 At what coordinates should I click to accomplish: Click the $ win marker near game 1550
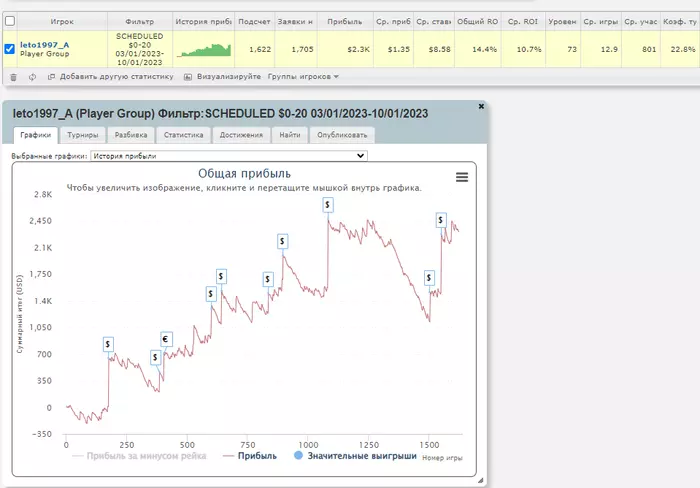441,220
